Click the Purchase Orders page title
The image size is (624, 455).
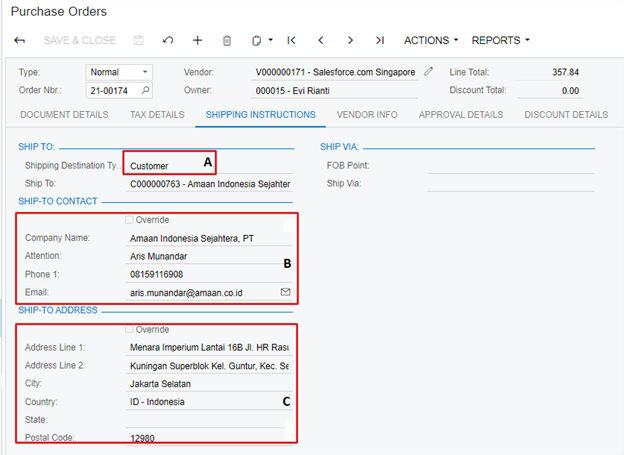click(59, 12)
